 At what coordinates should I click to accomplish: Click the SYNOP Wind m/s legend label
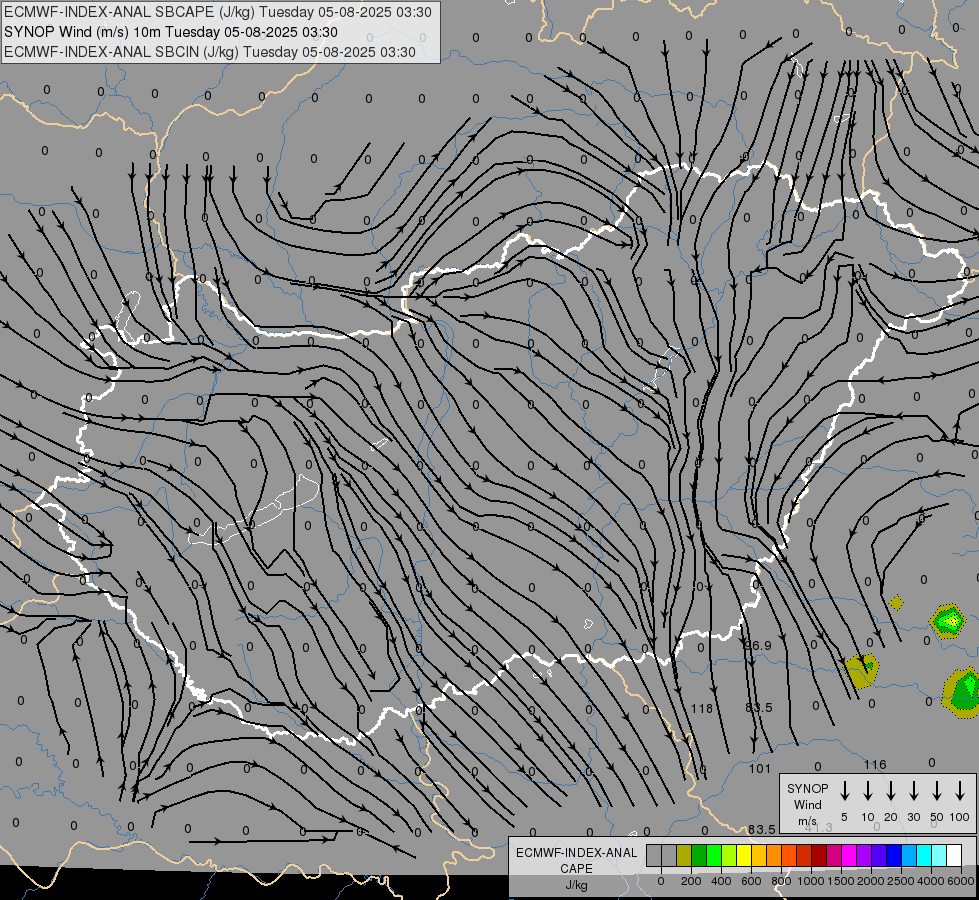[x=807, y=804]
